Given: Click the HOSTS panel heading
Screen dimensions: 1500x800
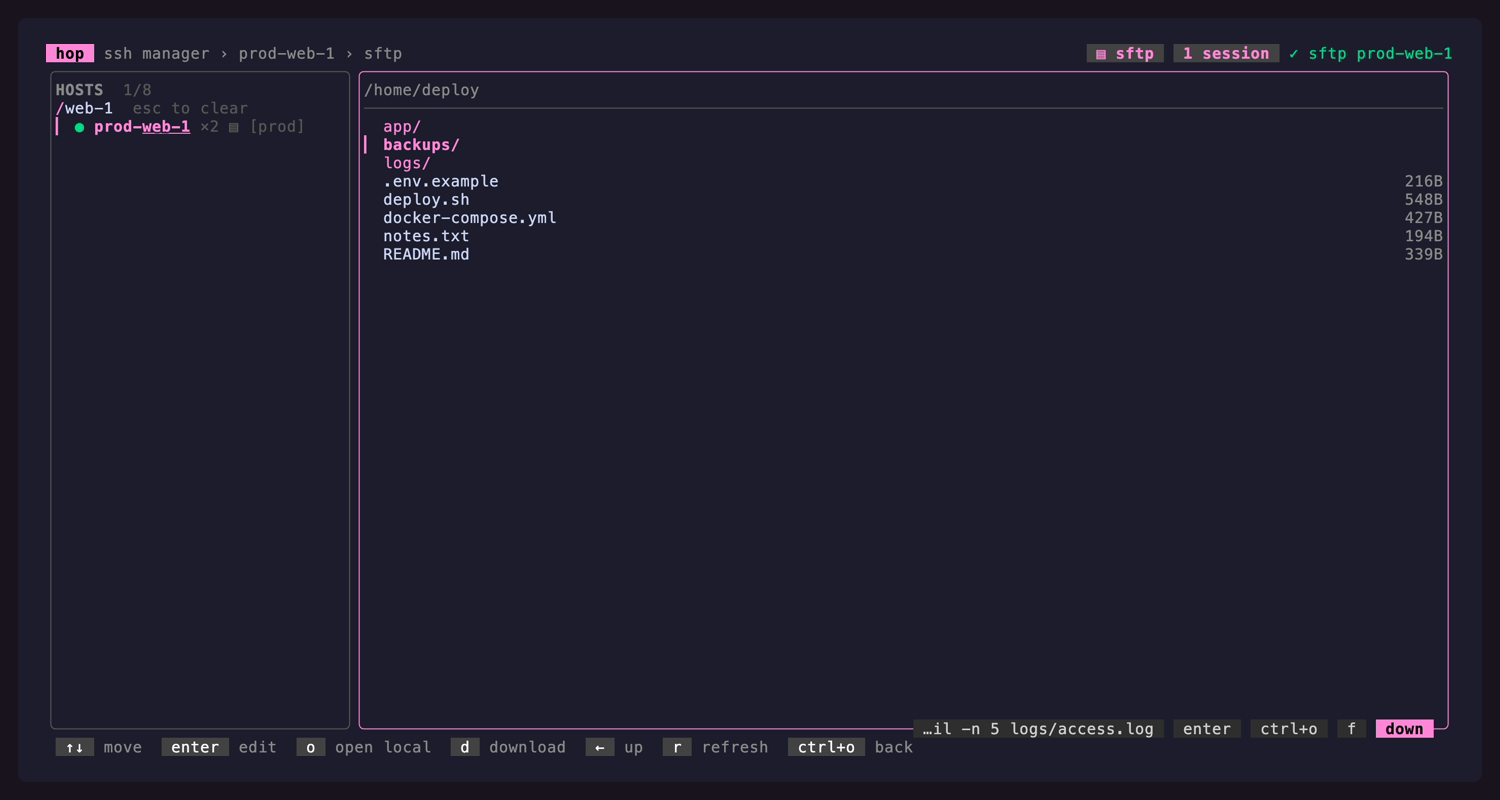Looking at the screenshot, I should pyautogui.click(x=79, y=90).
